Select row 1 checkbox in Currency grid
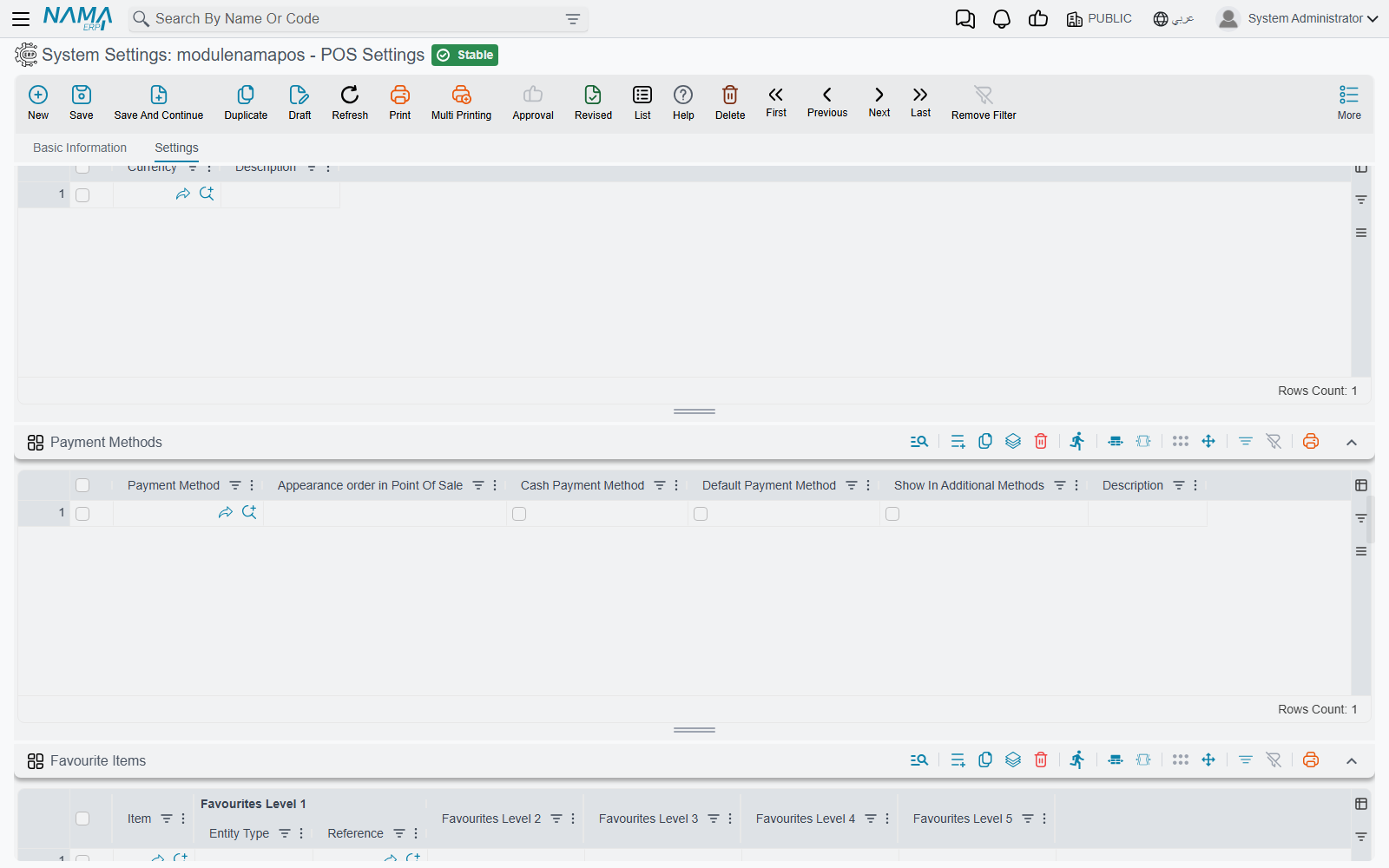The width and height of the screenshot is (1389, 868). (82, 195)
